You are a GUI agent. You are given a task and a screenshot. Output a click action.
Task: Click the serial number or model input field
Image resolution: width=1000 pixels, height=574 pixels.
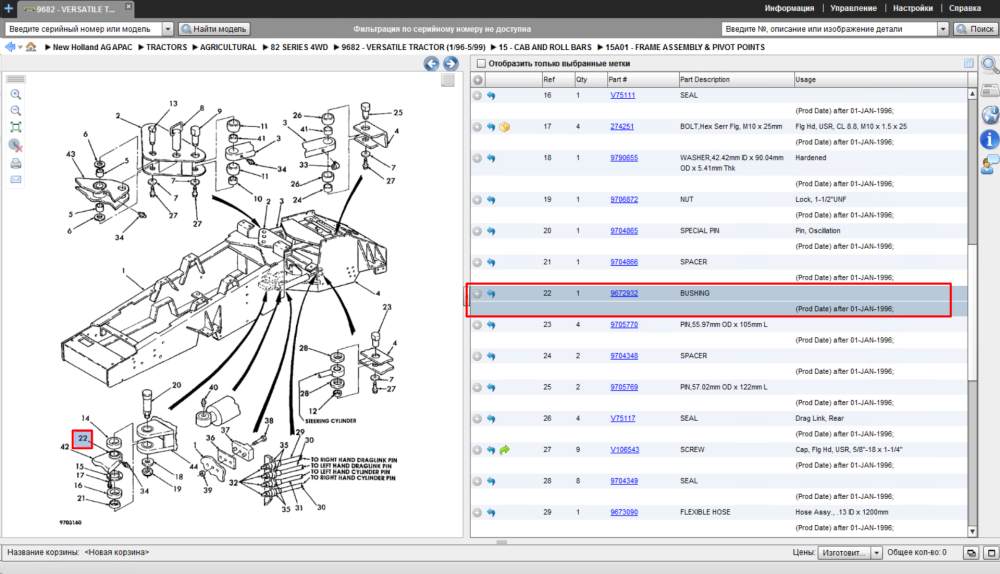84,29
